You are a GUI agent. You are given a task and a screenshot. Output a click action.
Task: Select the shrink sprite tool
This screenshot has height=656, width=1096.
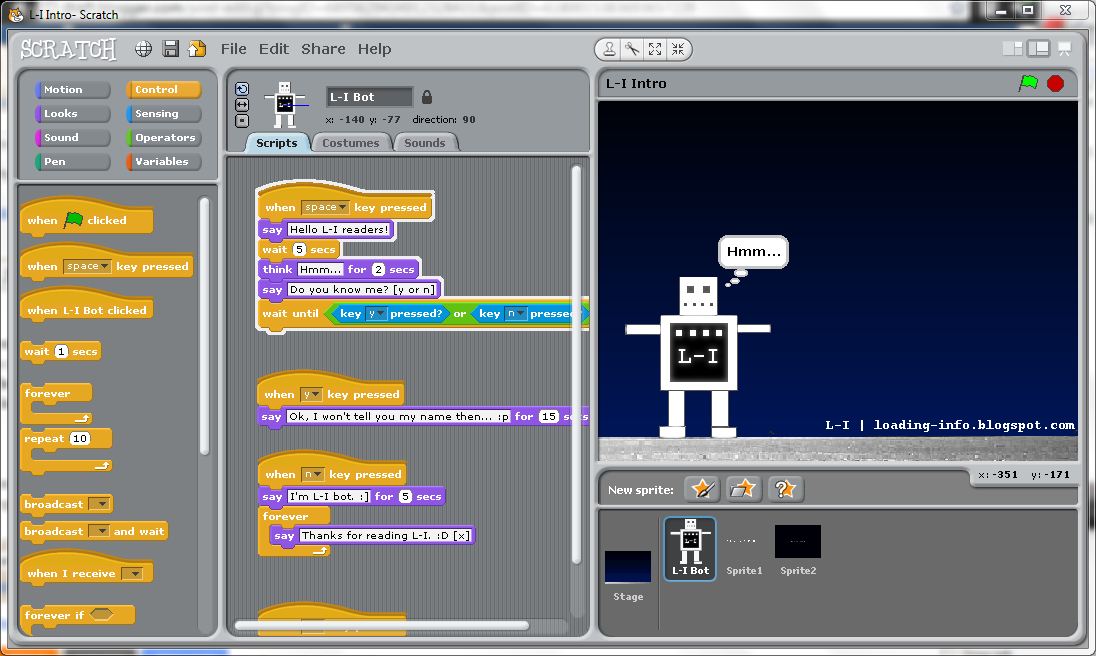pyautogui.click(x=679, y=49)
